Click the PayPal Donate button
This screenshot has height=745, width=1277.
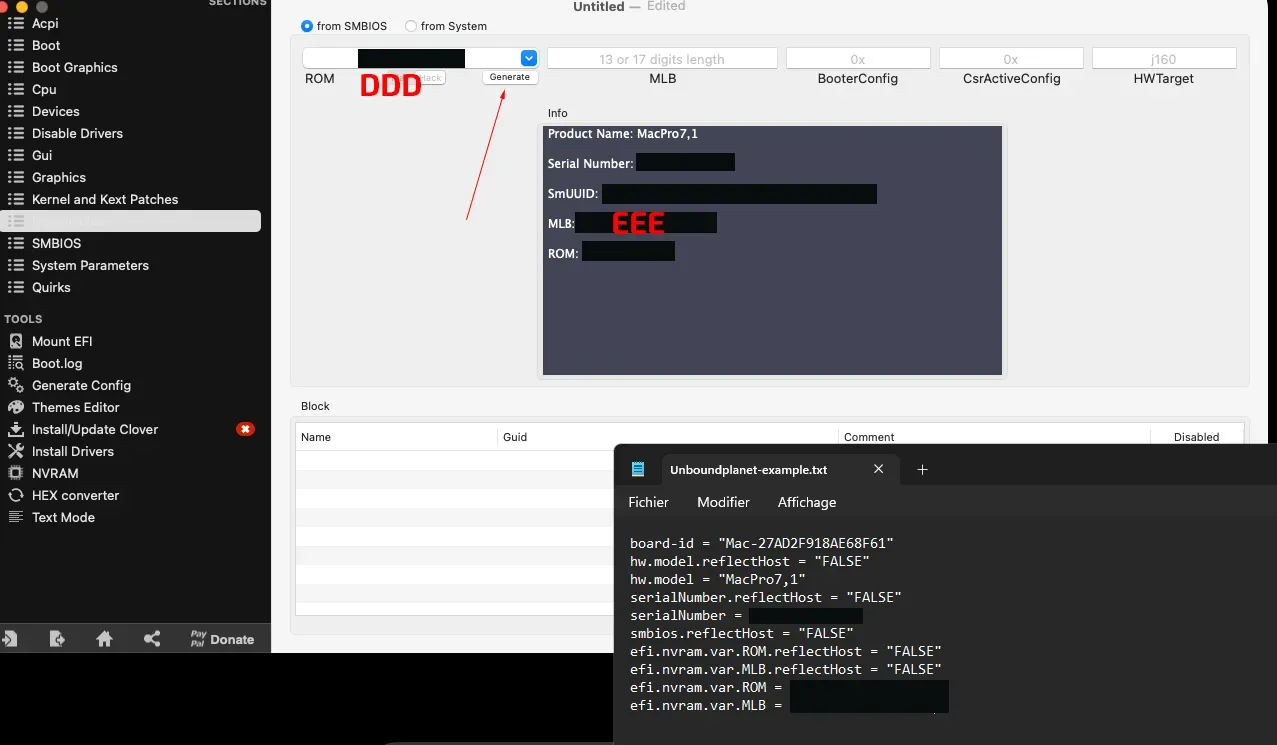(222, 639)
